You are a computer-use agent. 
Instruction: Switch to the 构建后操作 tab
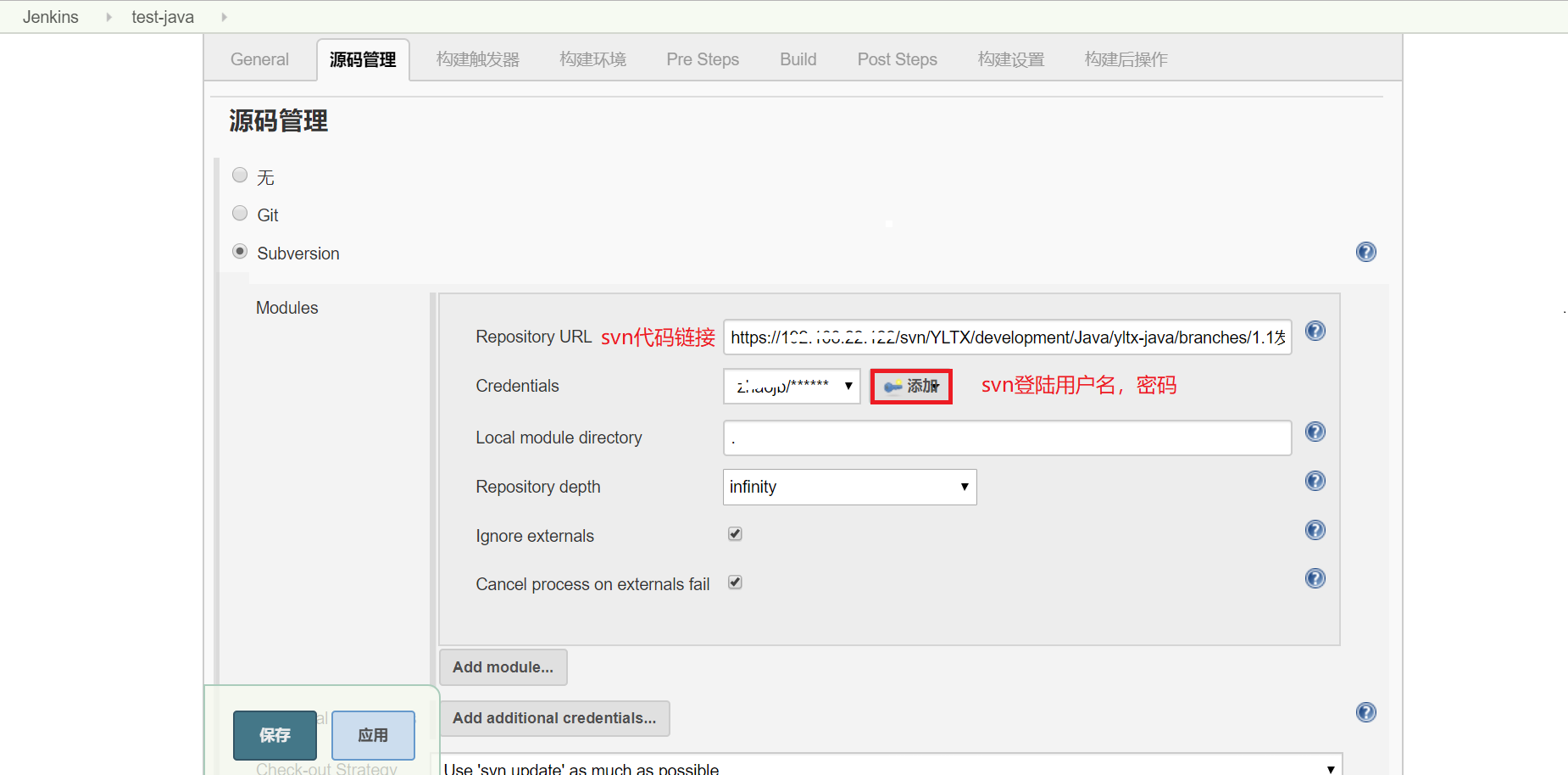(x=1126, y=59)
